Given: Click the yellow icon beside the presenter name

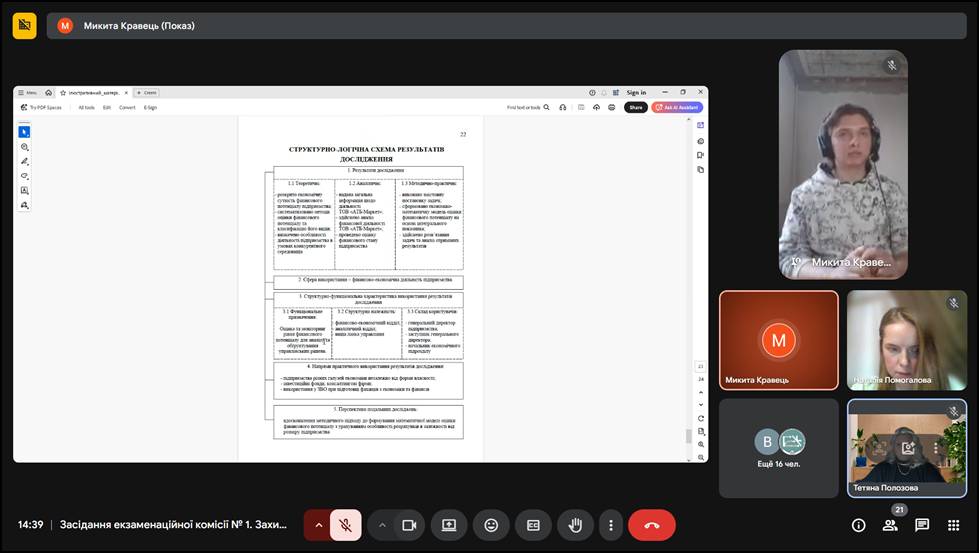Looking at the screenshot, I should coord(24,25).
